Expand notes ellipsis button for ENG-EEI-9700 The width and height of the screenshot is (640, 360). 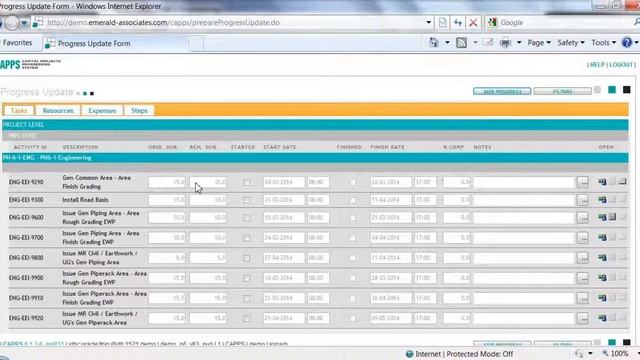click(x=583, y=238)
